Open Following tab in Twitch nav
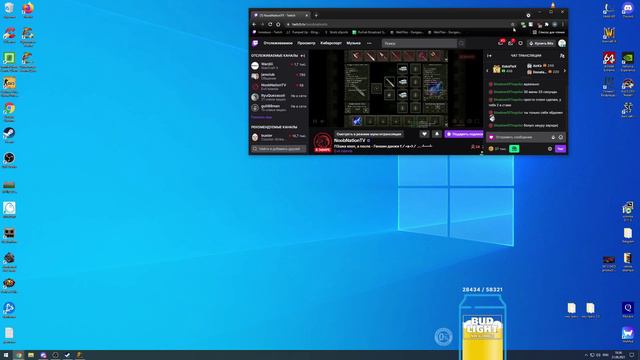Viewport: 640px width, 360px height. [x=278, y=43]
